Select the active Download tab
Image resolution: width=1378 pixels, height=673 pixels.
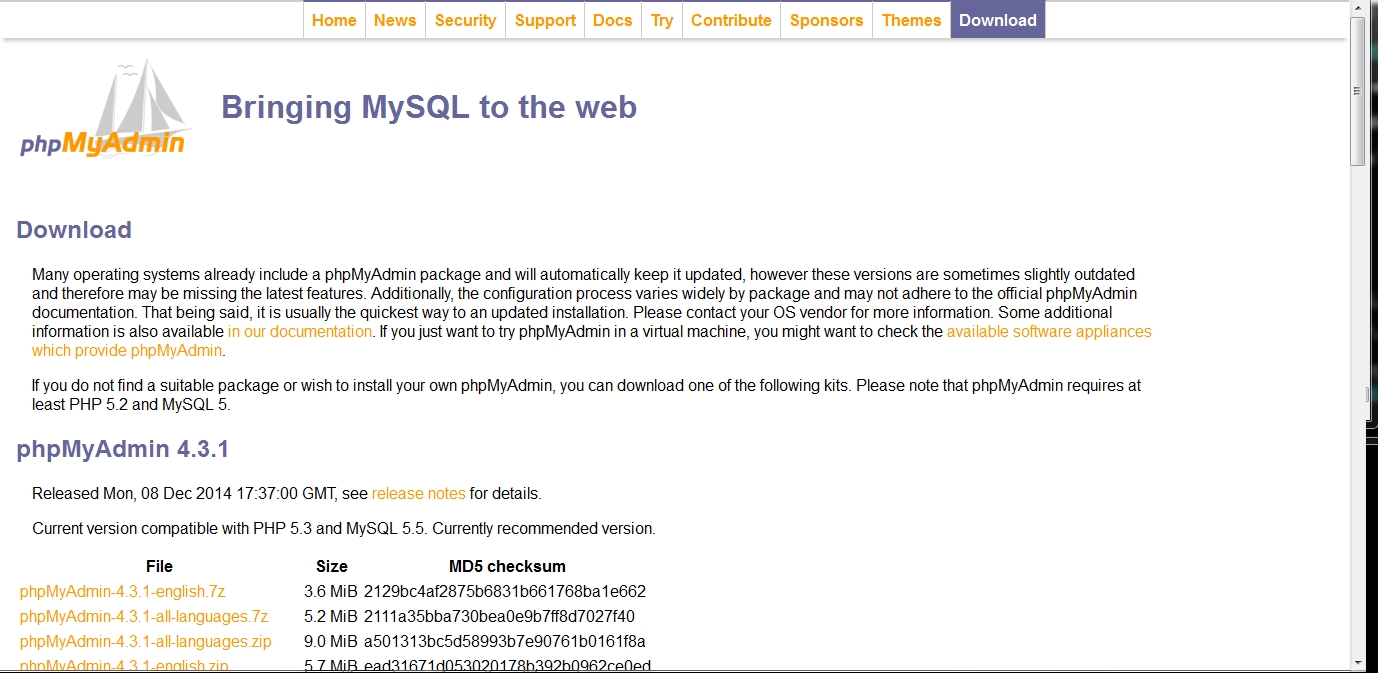(998, 20)
